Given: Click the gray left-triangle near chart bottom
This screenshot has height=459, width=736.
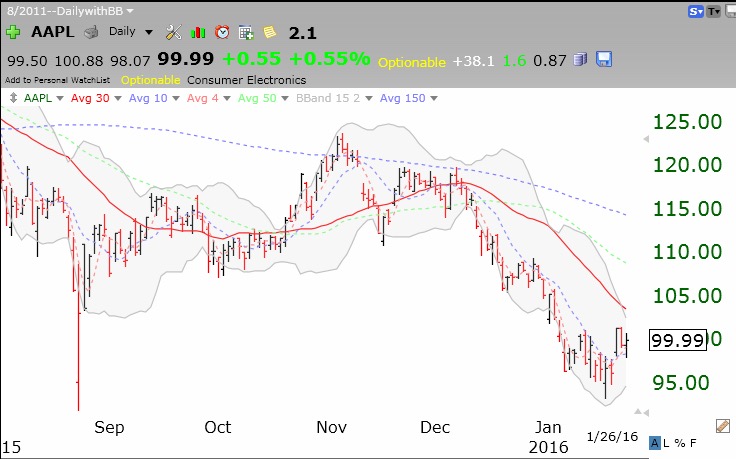Looking at the screenshot, I should tap(644, 413).
